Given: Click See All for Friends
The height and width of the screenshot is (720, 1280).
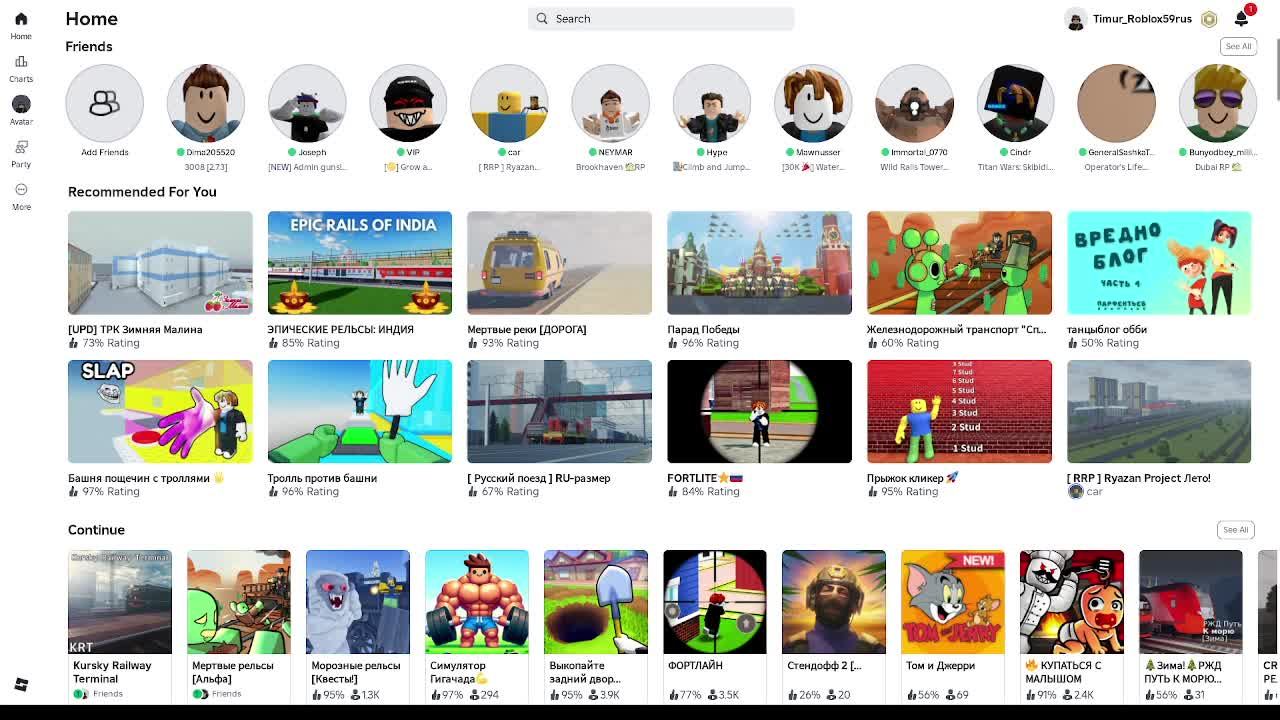Looking at the screenshot, I should click(x=1238, y=46).
